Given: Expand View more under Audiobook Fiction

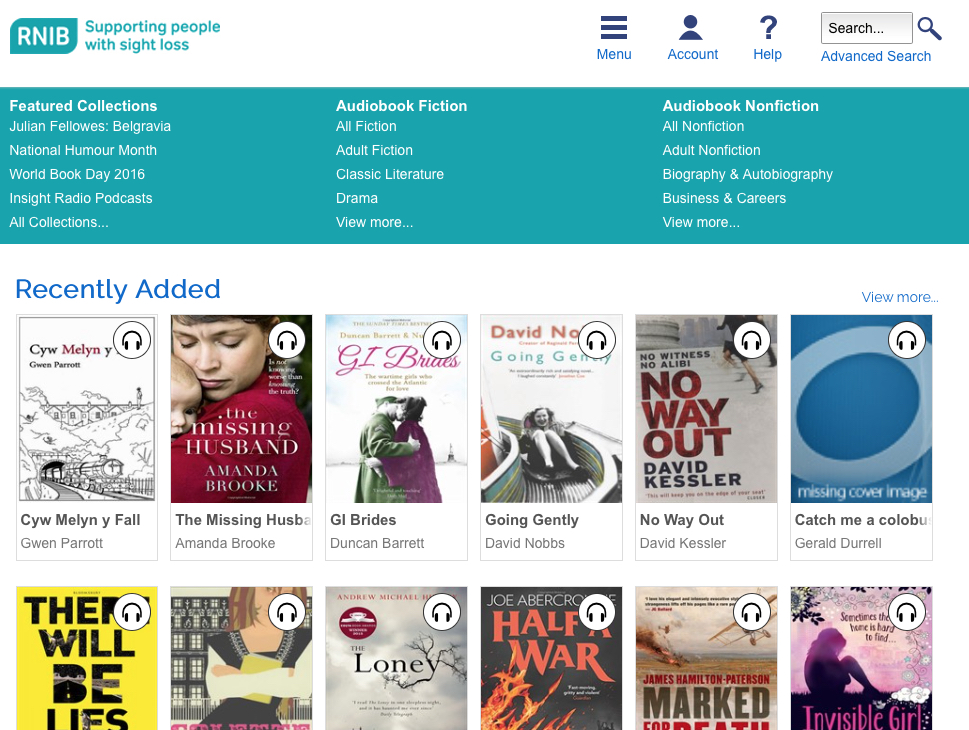Looking at the screenshot, I should coord(374,222).
